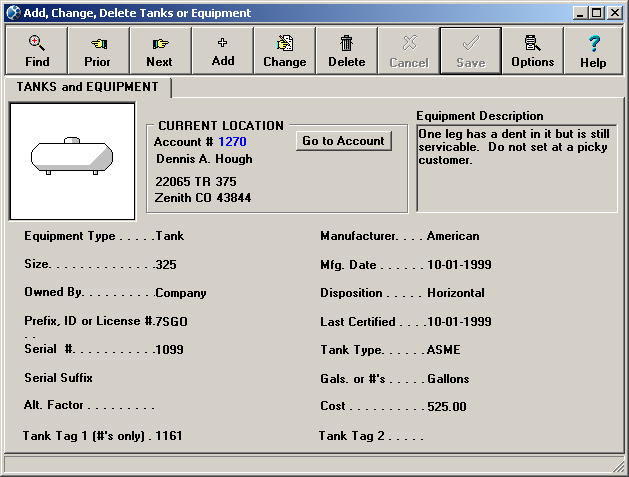This screenshot has width=629, height=477.
Task: Click the Go to Account button
Action: pos(343,141)
